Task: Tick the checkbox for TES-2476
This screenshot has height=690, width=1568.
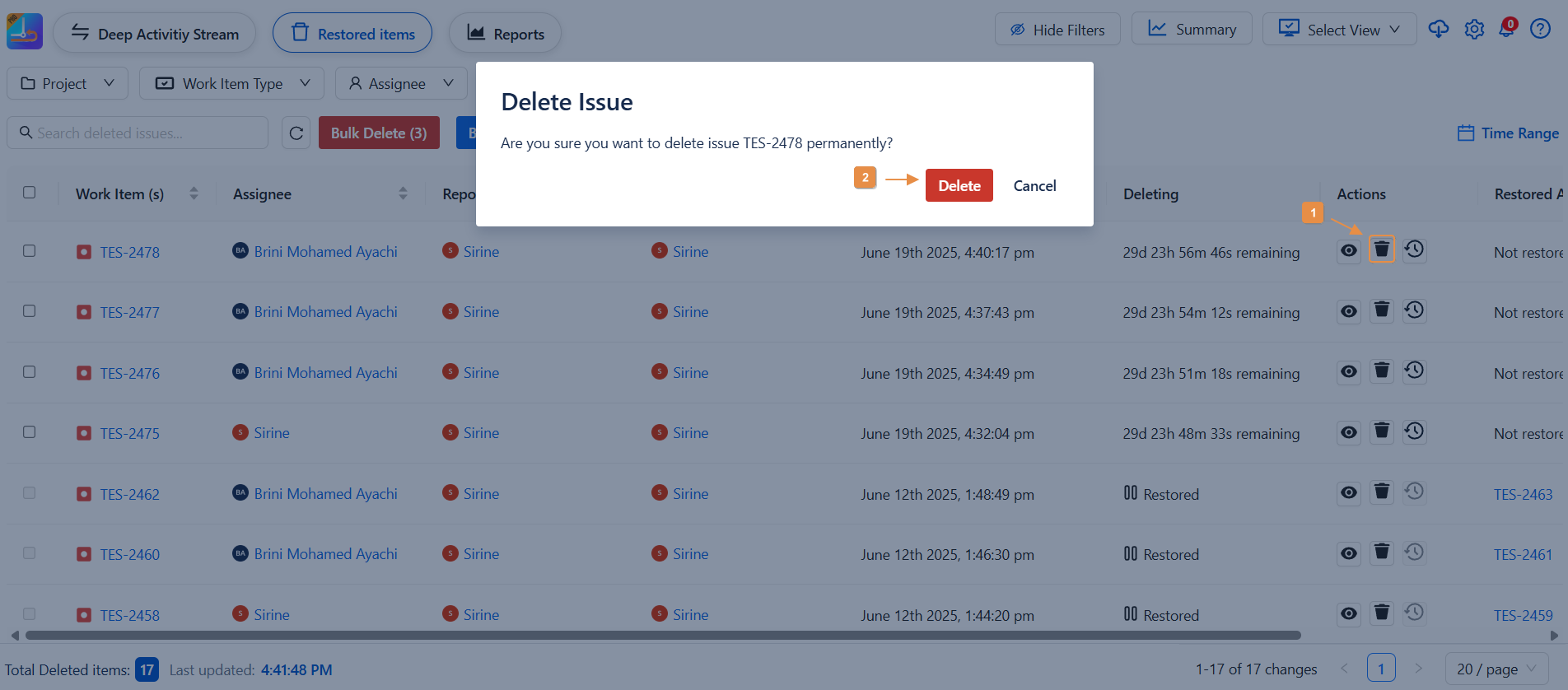Action: tap(30, 371)
